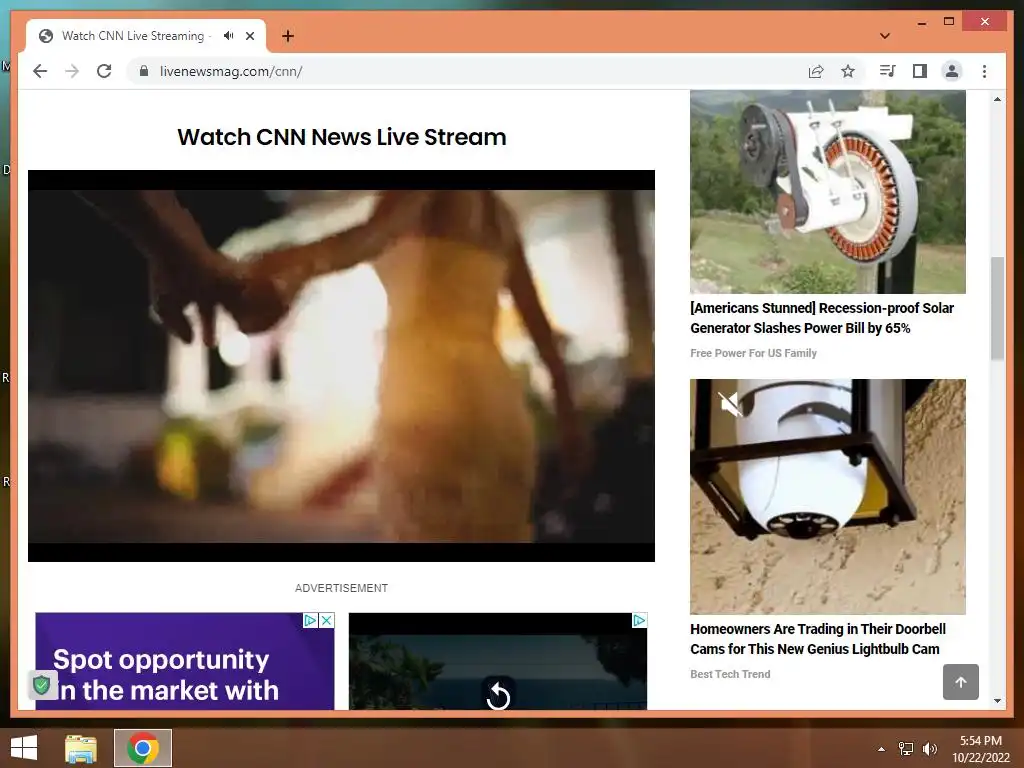1024x768 pixels.
Task: Click the address bar URL livenewsmag.com/cnn/
Action: pyautogui.click(x=231, y=71)
